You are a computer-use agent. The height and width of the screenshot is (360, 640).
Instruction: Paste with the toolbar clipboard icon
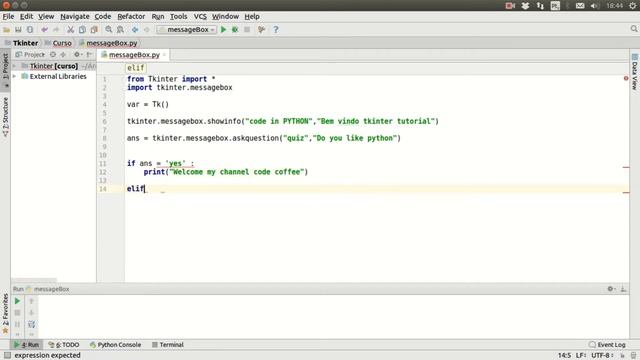(x=94, y=30)
